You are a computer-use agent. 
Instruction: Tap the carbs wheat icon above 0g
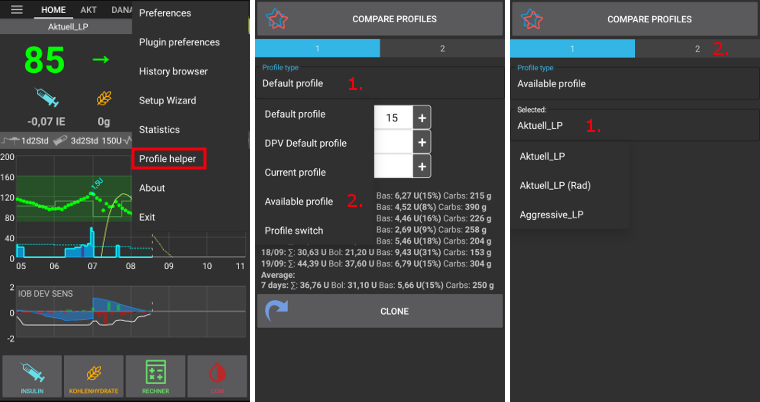coord(104,98)
